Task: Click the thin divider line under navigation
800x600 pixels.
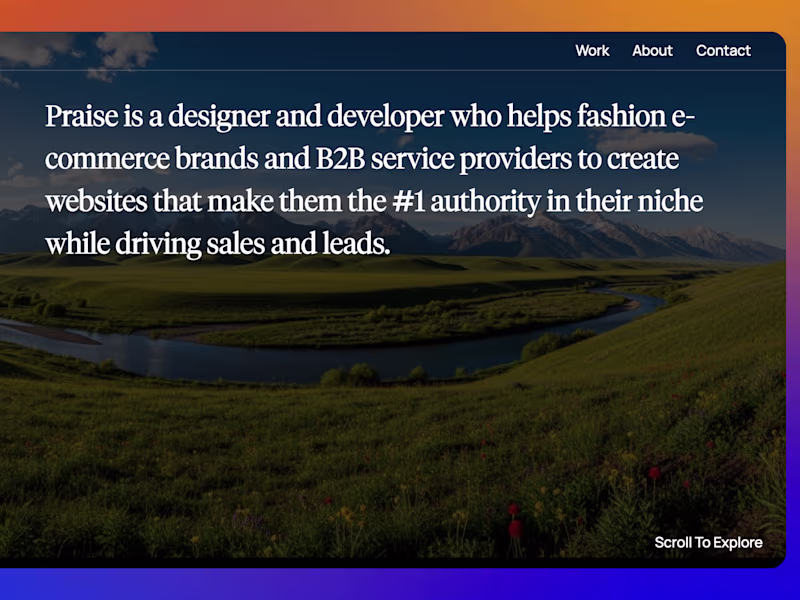Action: pos(393,70)
